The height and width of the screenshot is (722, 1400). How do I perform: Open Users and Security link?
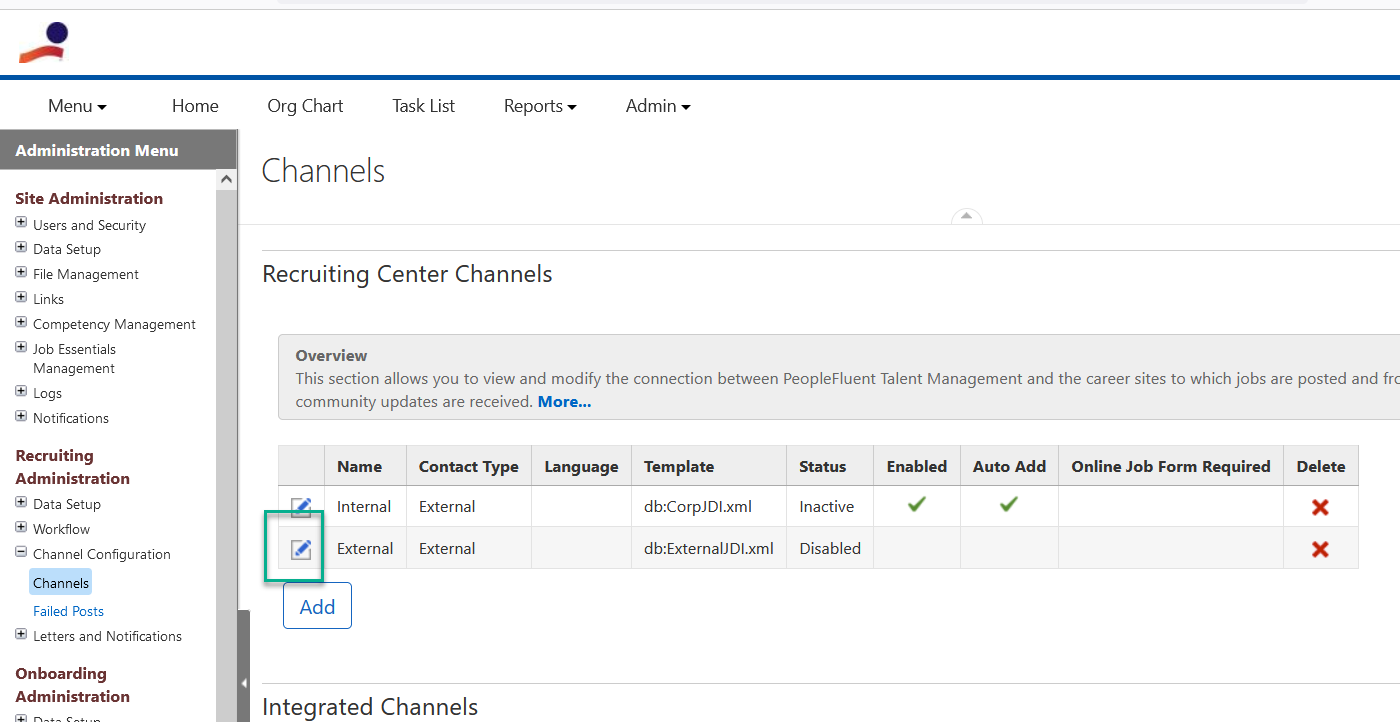click(89, 225)
